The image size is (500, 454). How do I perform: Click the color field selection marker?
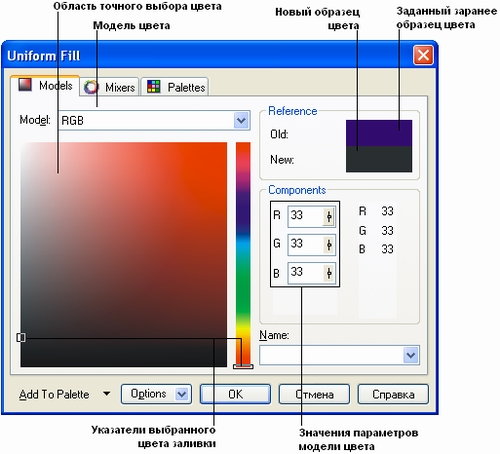point(21,338)
